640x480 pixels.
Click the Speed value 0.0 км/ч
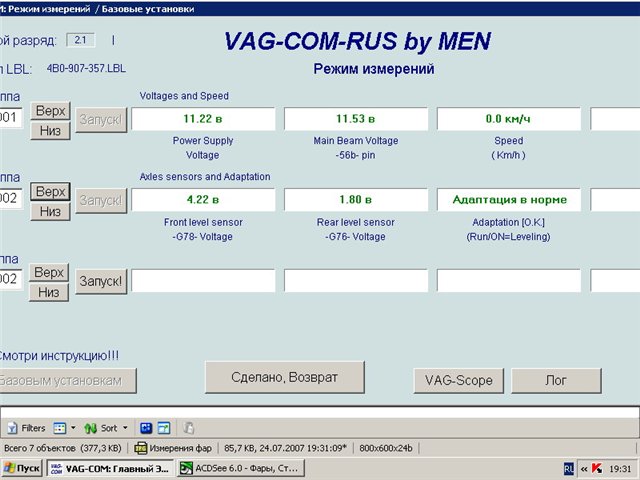pos(509,119)
